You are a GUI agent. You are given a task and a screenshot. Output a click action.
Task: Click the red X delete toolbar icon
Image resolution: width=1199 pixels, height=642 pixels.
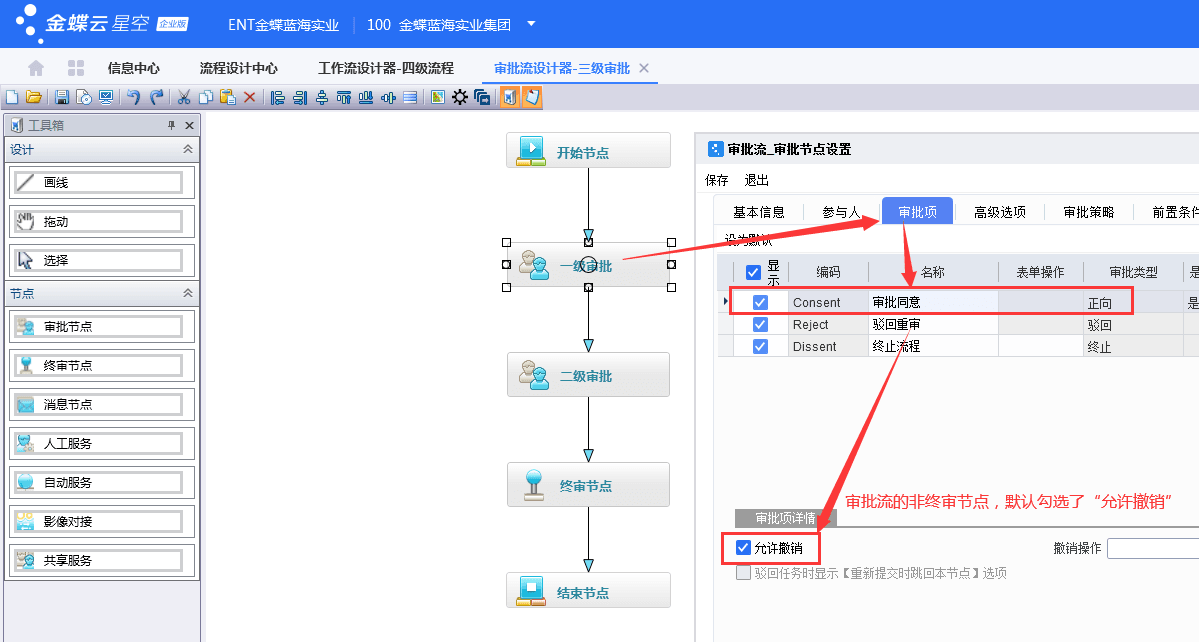coord(250,97)
